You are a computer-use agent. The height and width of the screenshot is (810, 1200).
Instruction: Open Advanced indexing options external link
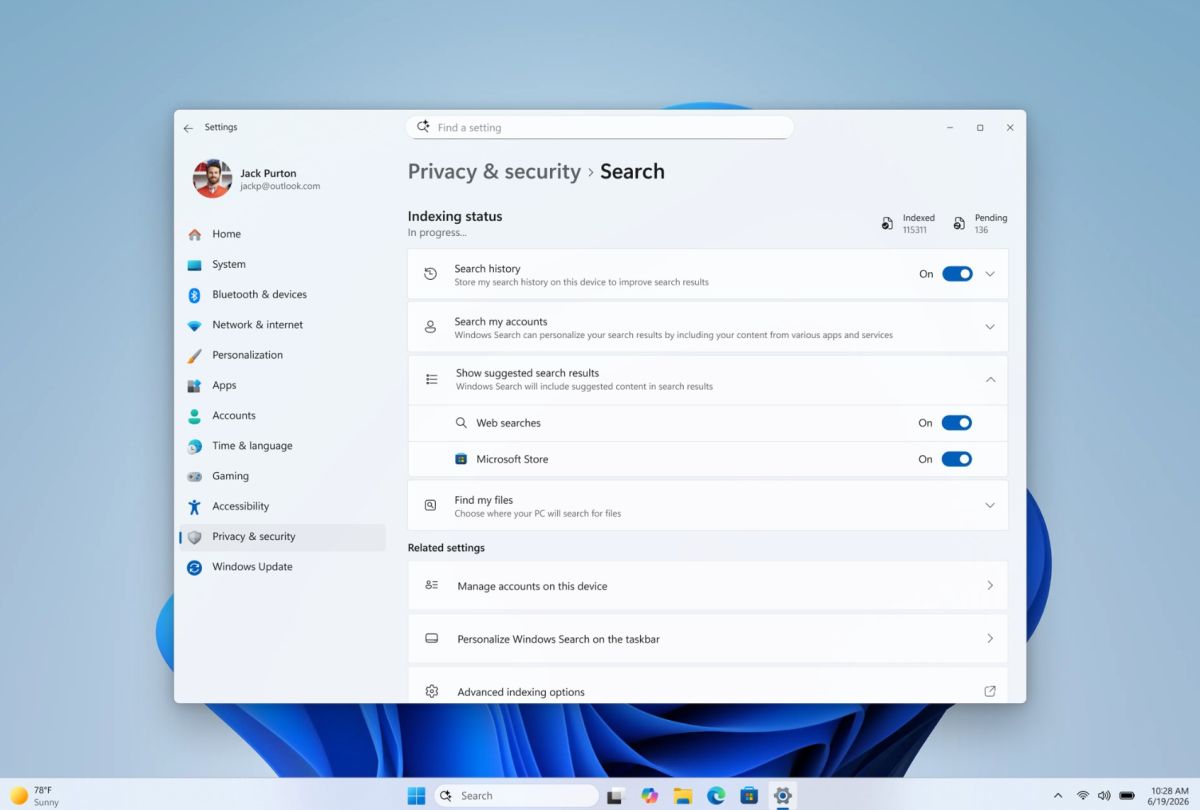click(x=990, y=691)
